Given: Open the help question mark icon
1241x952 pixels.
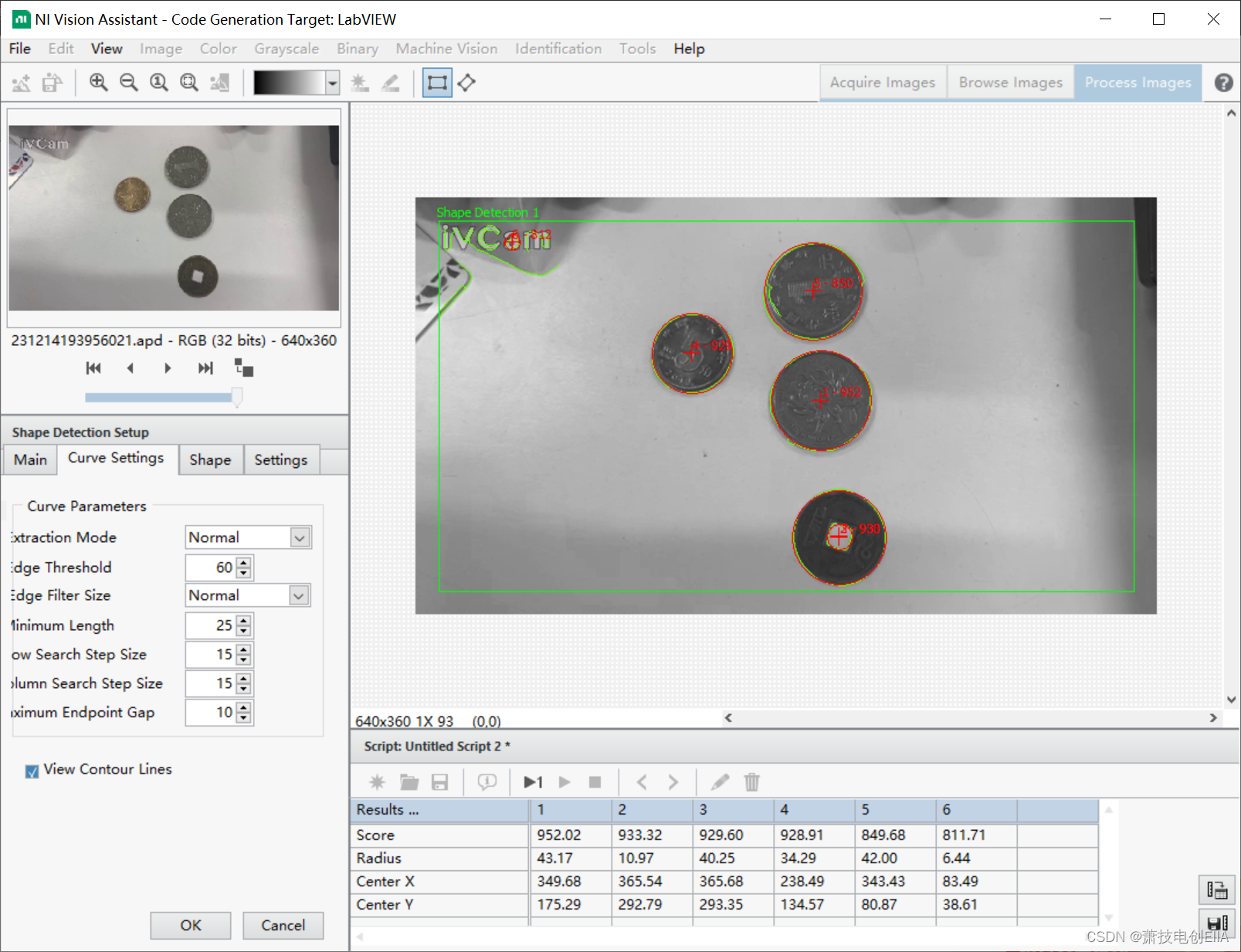Looking at the screenshot, I should click(1223, 83).
